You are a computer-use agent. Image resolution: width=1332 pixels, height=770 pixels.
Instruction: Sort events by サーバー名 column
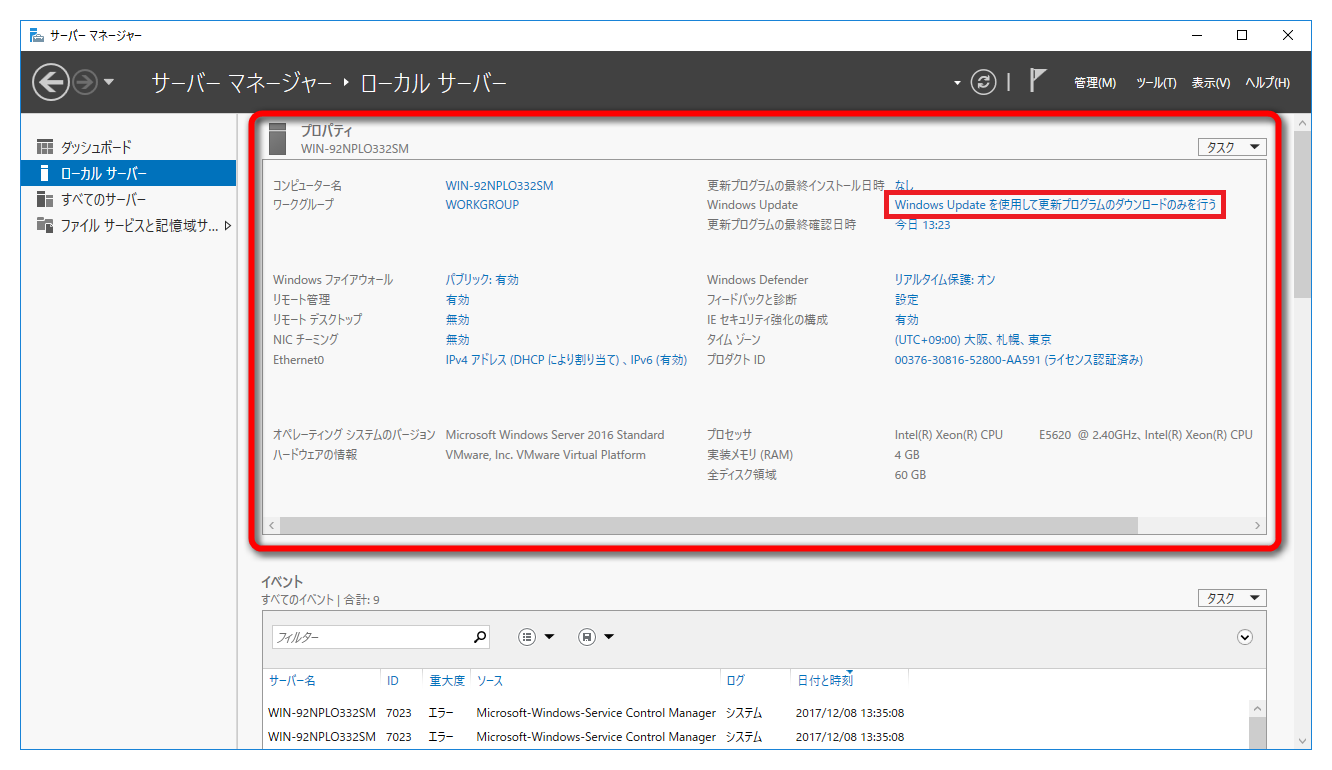point(292,681)
